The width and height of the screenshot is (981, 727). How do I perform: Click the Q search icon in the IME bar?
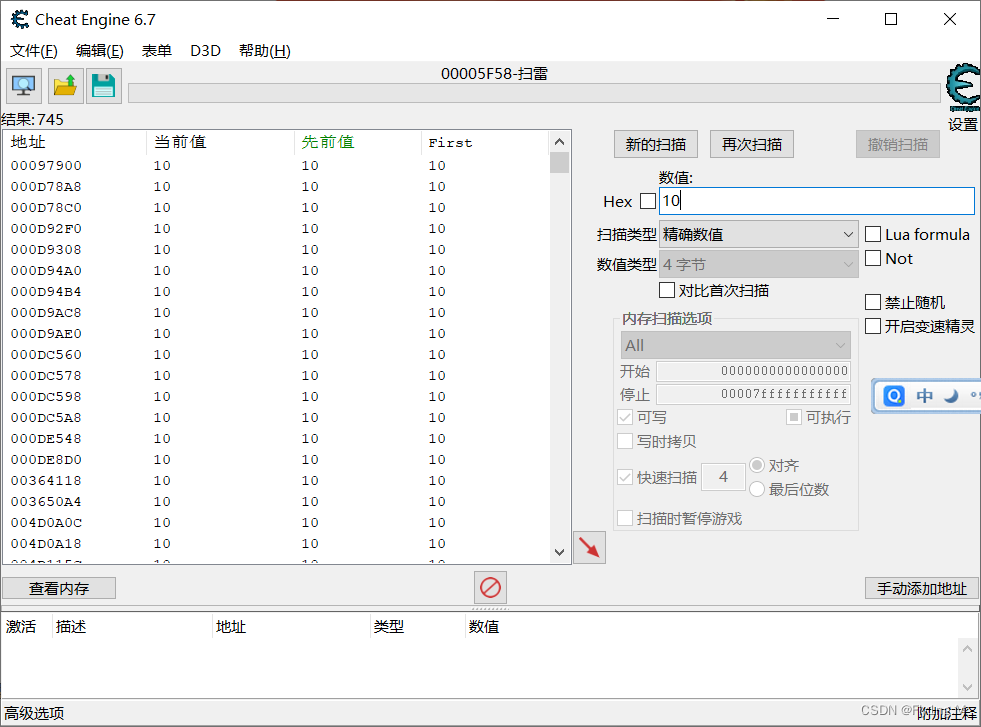coord(893,395)
